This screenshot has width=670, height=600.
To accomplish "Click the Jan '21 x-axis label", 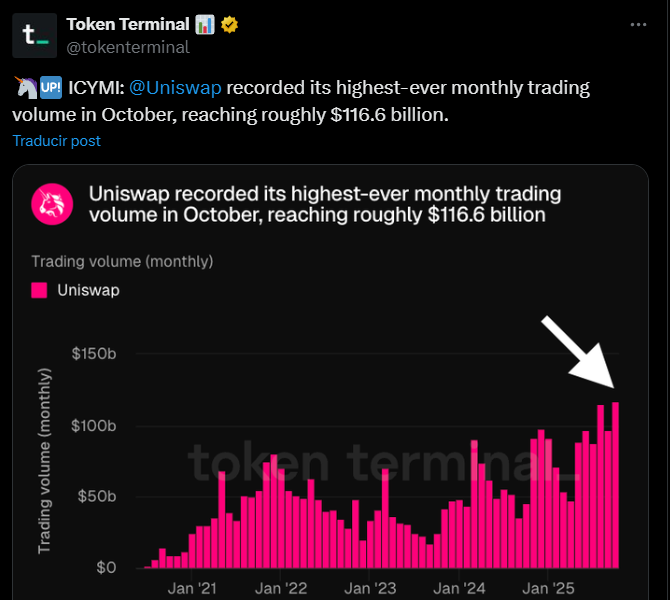I will (x=195, y=587).
